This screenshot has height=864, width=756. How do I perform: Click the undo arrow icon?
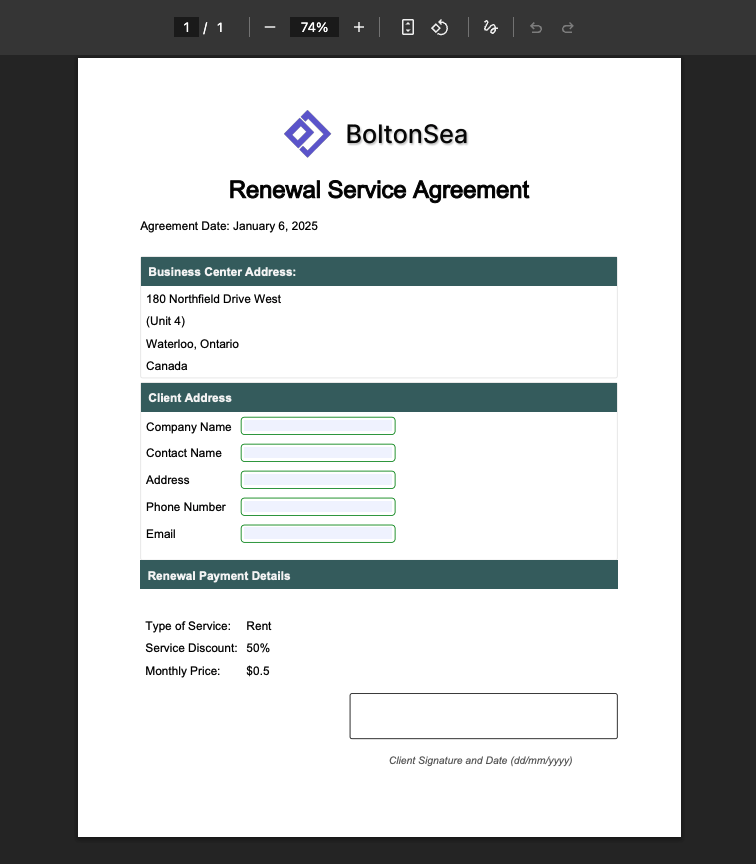(536, 27)
